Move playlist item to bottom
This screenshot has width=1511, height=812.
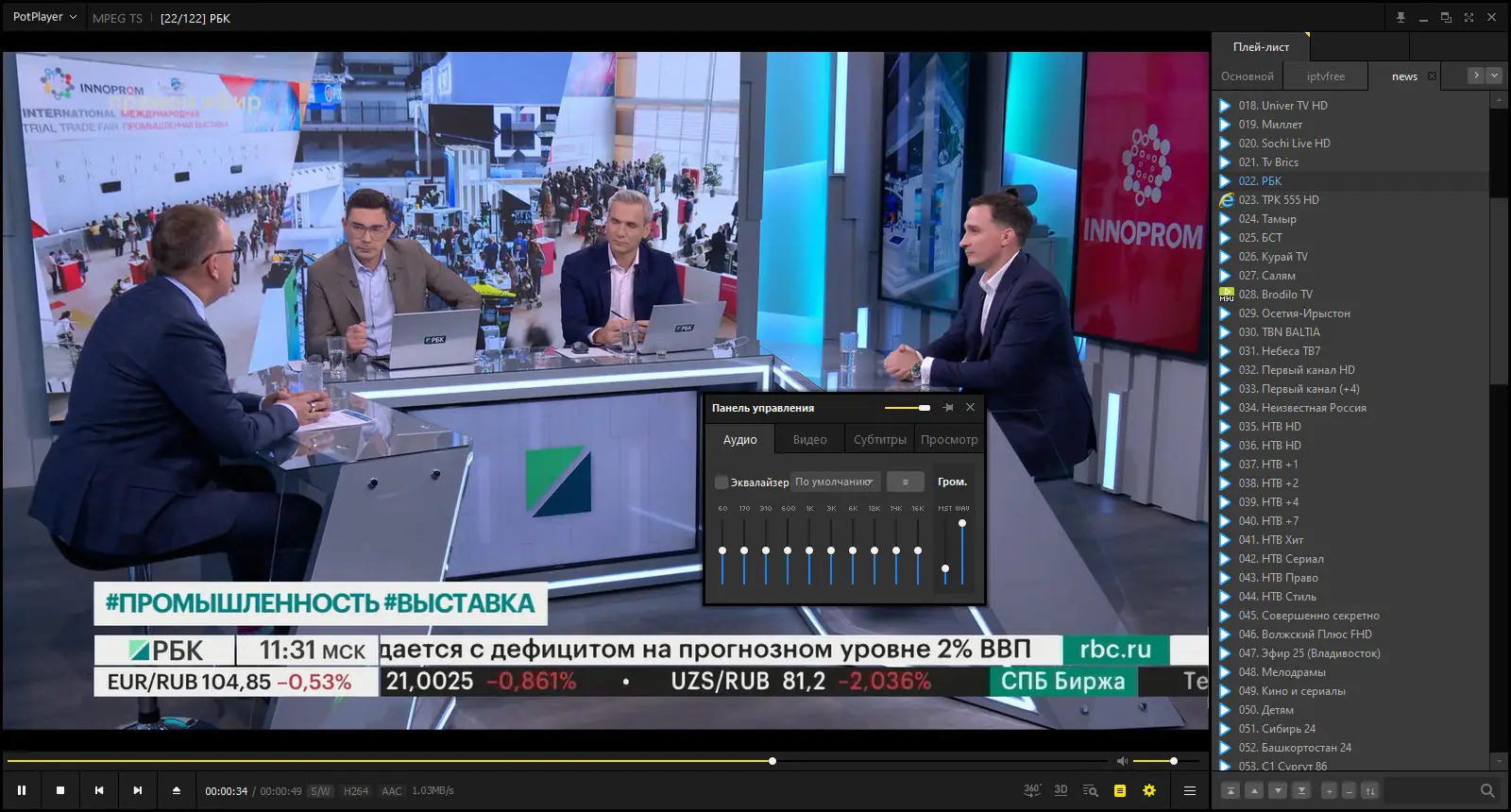[1301, 790]
